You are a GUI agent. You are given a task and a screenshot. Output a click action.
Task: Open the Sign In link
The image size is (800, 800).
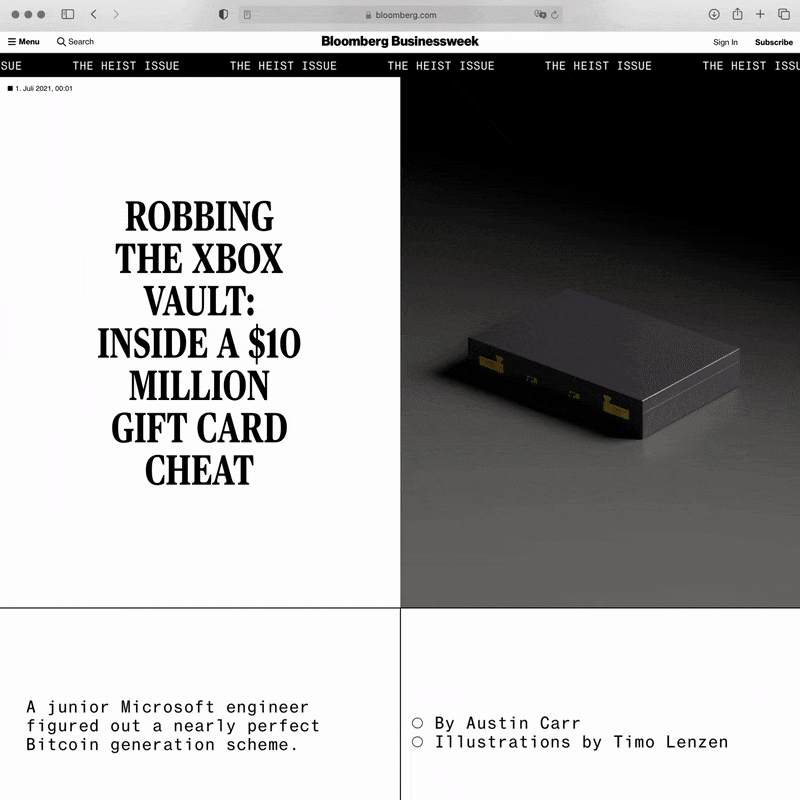(725, 42)
